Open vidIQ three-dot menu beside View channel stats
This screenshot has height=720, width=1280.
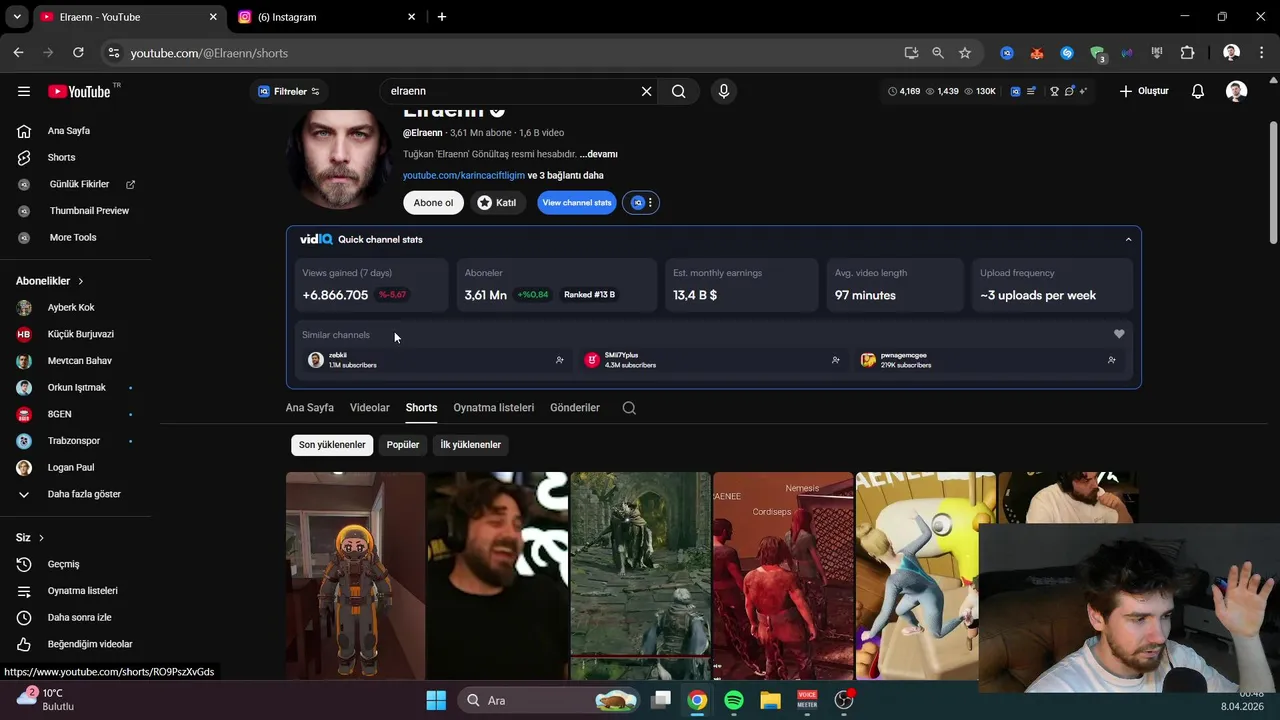click(641, 203)
